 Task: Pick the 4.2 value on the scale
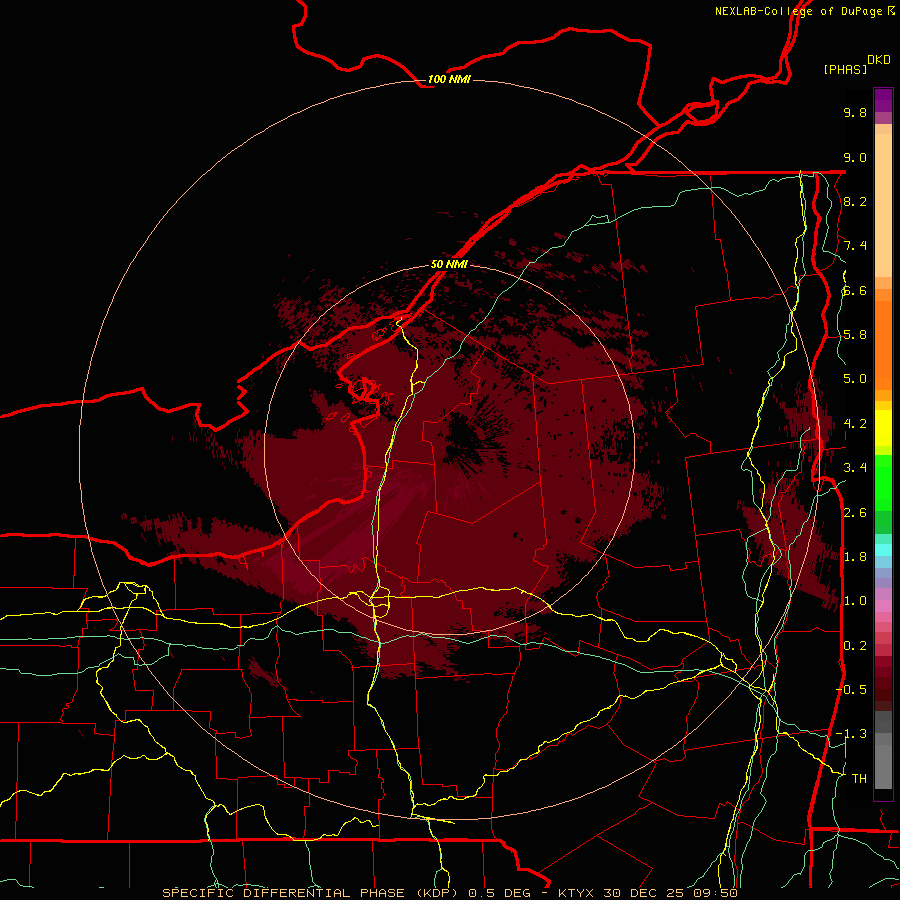pyautogui.click(x=855, y=424)
